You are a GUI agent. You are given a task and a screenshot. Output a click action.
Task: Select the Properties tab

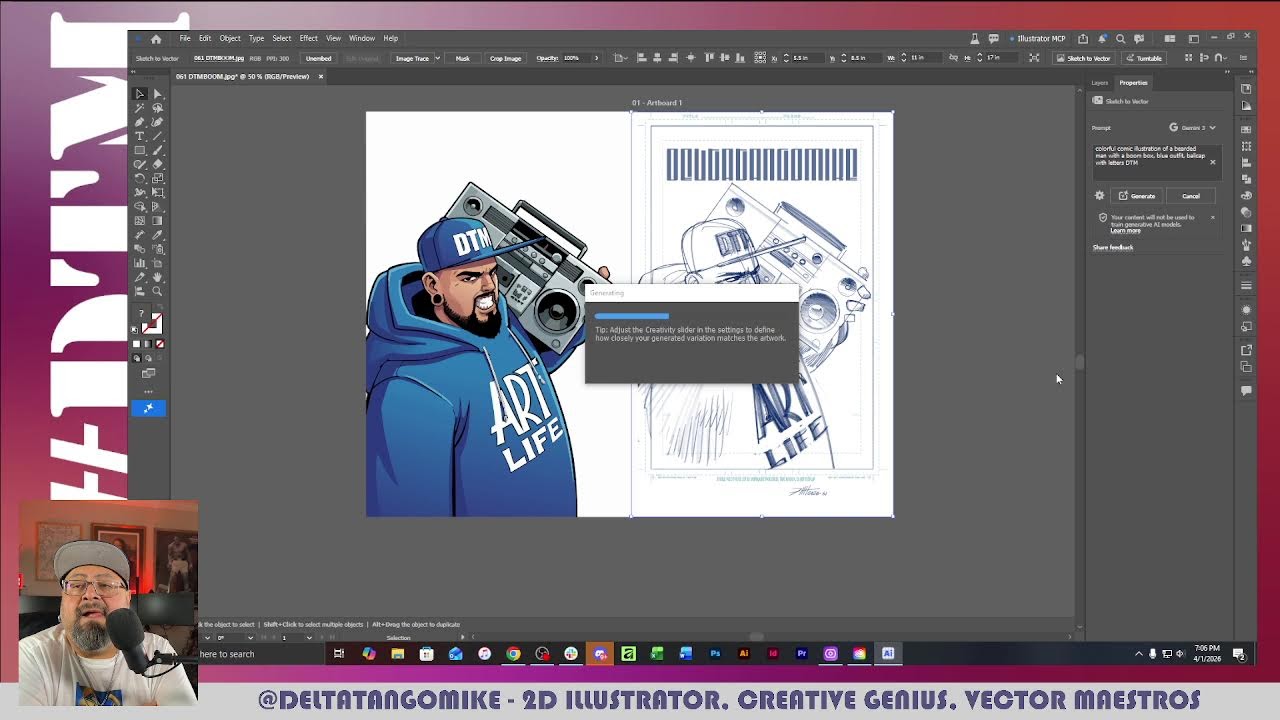point(1133,83)
